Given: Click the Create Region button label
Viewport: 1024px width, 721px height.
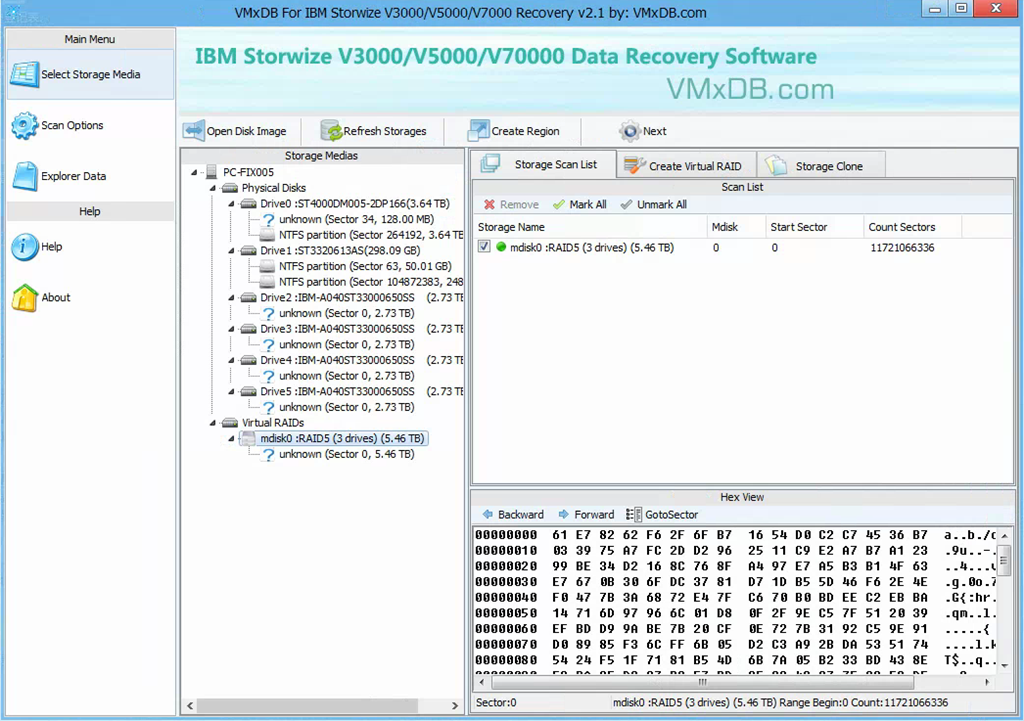Looking at the screenshot, I should click(x=525, y=131).
